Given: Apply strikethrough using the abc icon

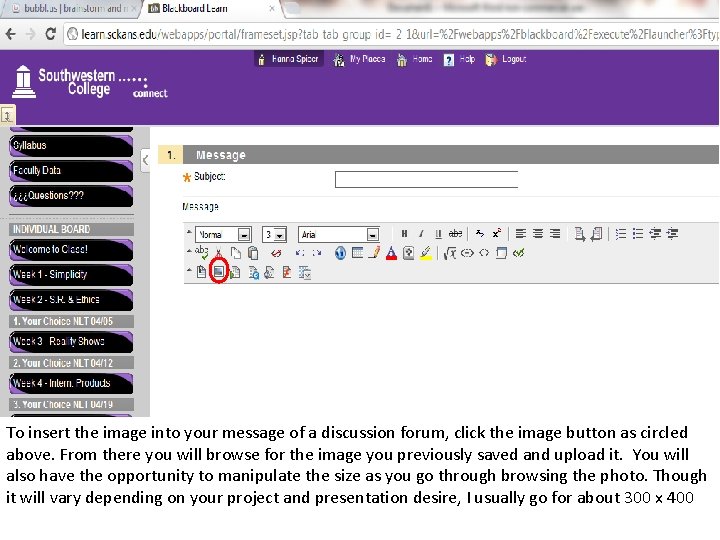Looking at the screenshot, I should click(455, 234).
